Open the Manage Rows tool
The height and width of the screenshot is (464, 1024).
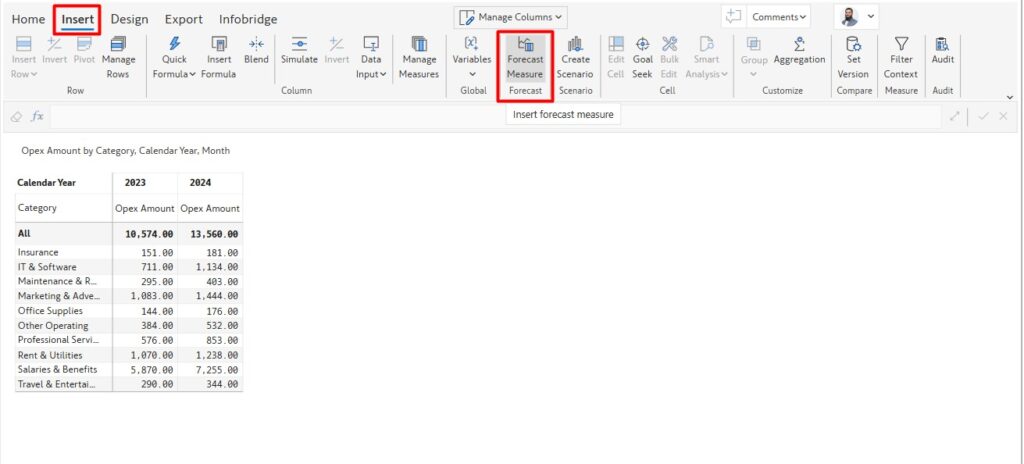coord(118,44)
